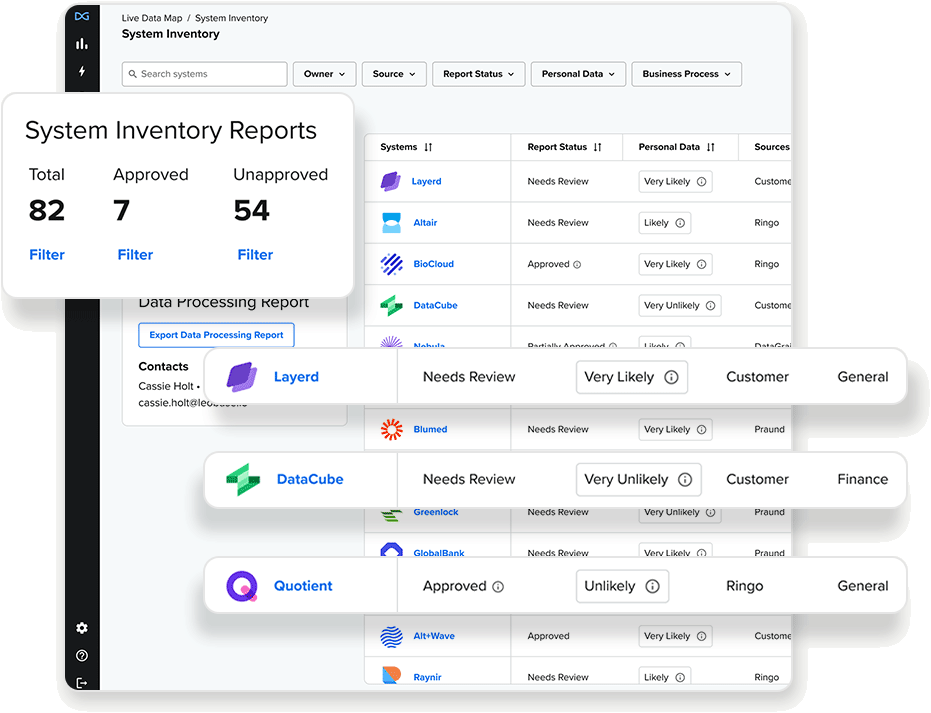The width and height of the screenshot is (931, 713).
Task: Click the Quotient circular logo
Action: (x=240, y=585)
